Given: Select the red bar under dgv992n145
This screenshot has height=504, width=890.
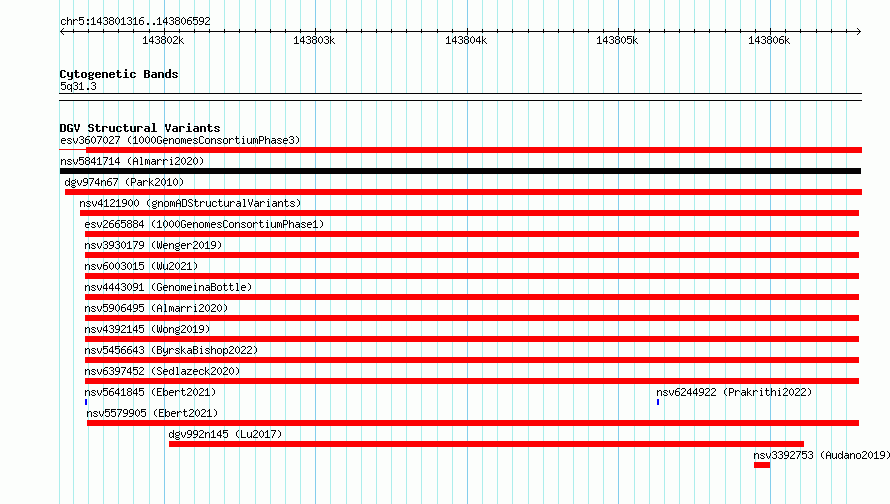Looking at the screenshot, I should 486,444.
